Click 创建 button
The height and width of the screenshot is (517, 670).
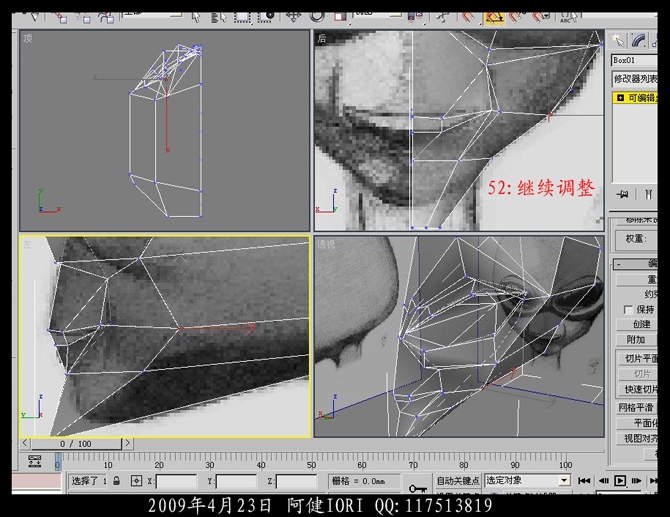[638, 324]
